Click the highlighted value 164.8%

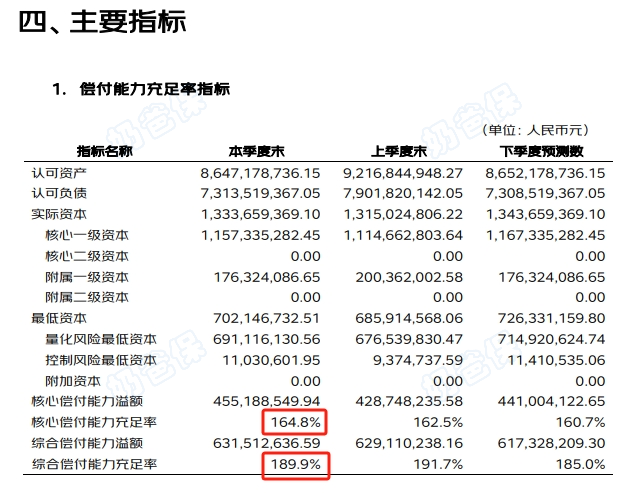[296, 422]
